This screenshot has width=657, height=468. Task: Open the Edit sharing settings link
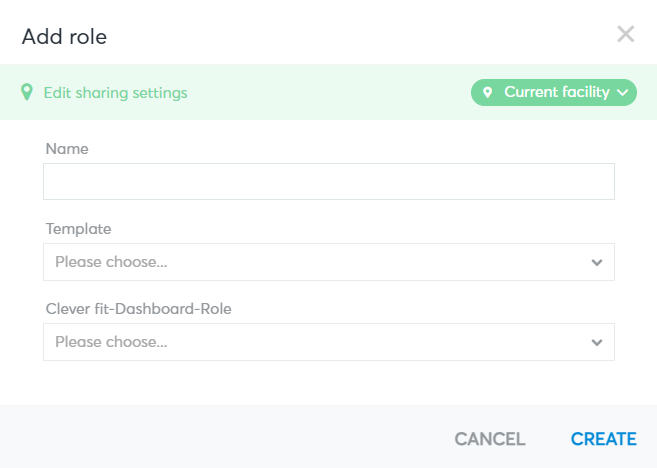(115, 93)
